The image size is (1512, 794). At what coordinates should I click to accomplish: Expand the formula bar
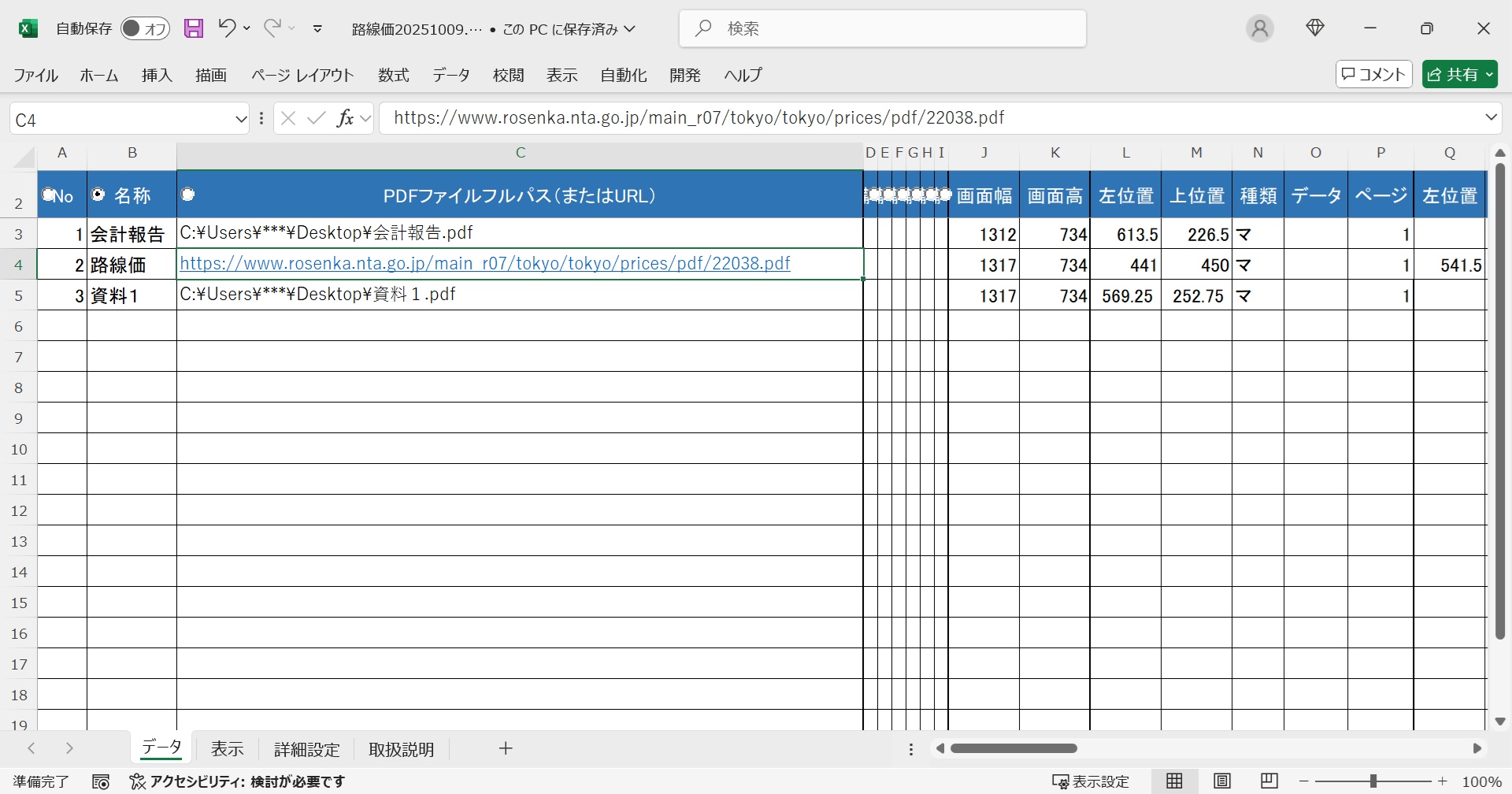pyautogui.click(x=1491, y=118)
